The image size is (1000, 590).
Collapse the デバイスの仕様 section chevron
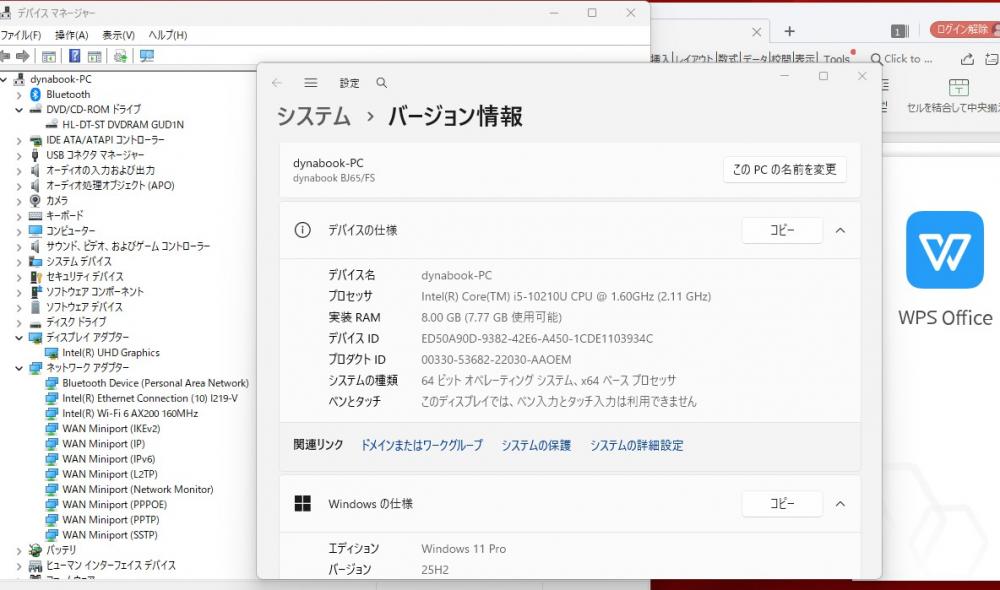840,230
